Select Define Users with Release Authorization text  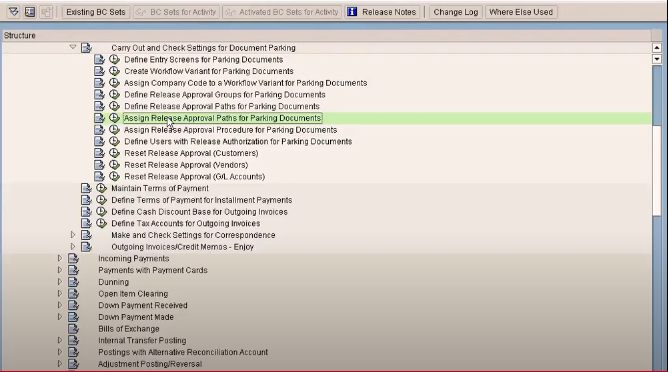[238, 141]
